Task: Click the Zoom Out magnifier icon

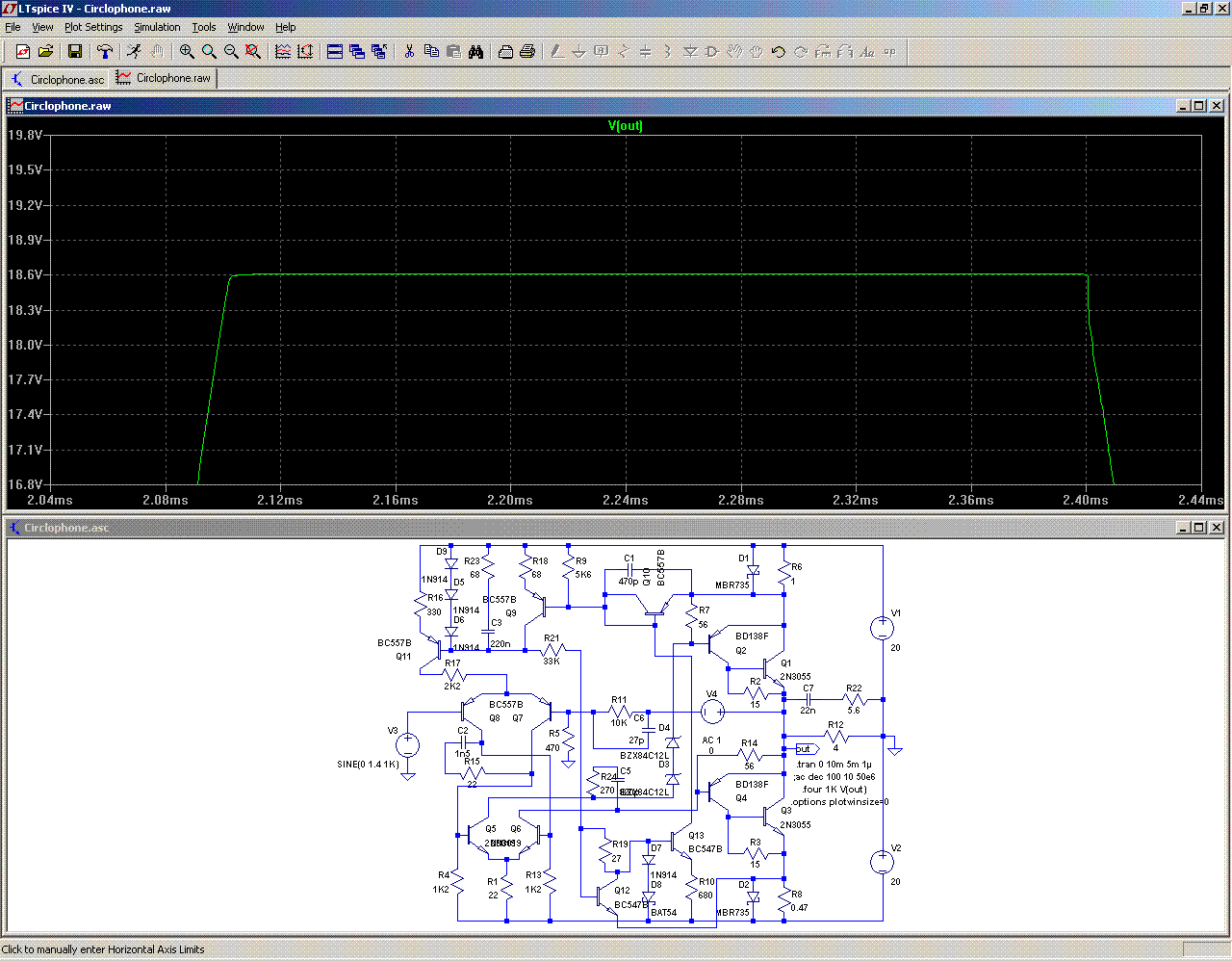Action: (231, 52)
